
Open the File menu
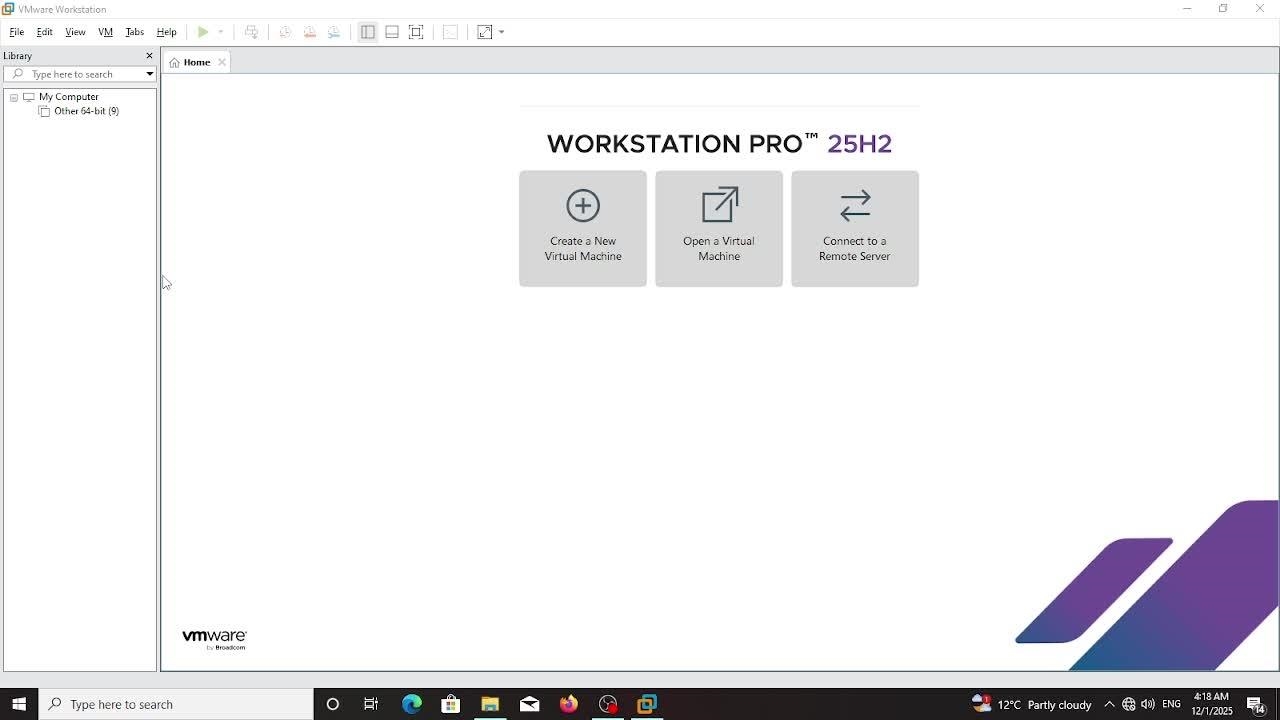17,32
